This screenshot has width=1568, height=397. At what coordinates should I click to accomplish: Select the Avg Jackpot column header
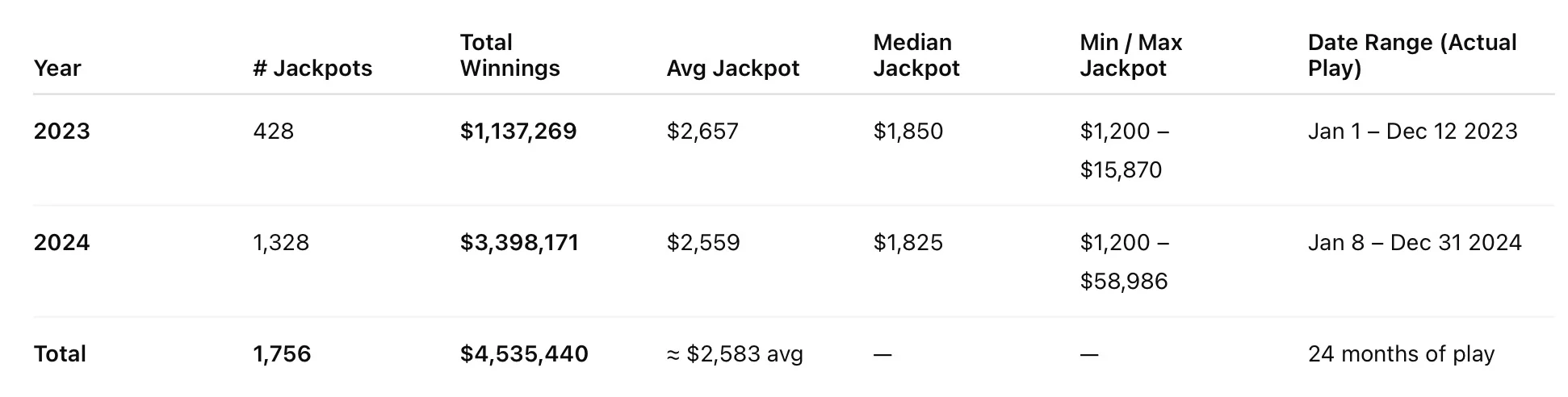[732, 69]
